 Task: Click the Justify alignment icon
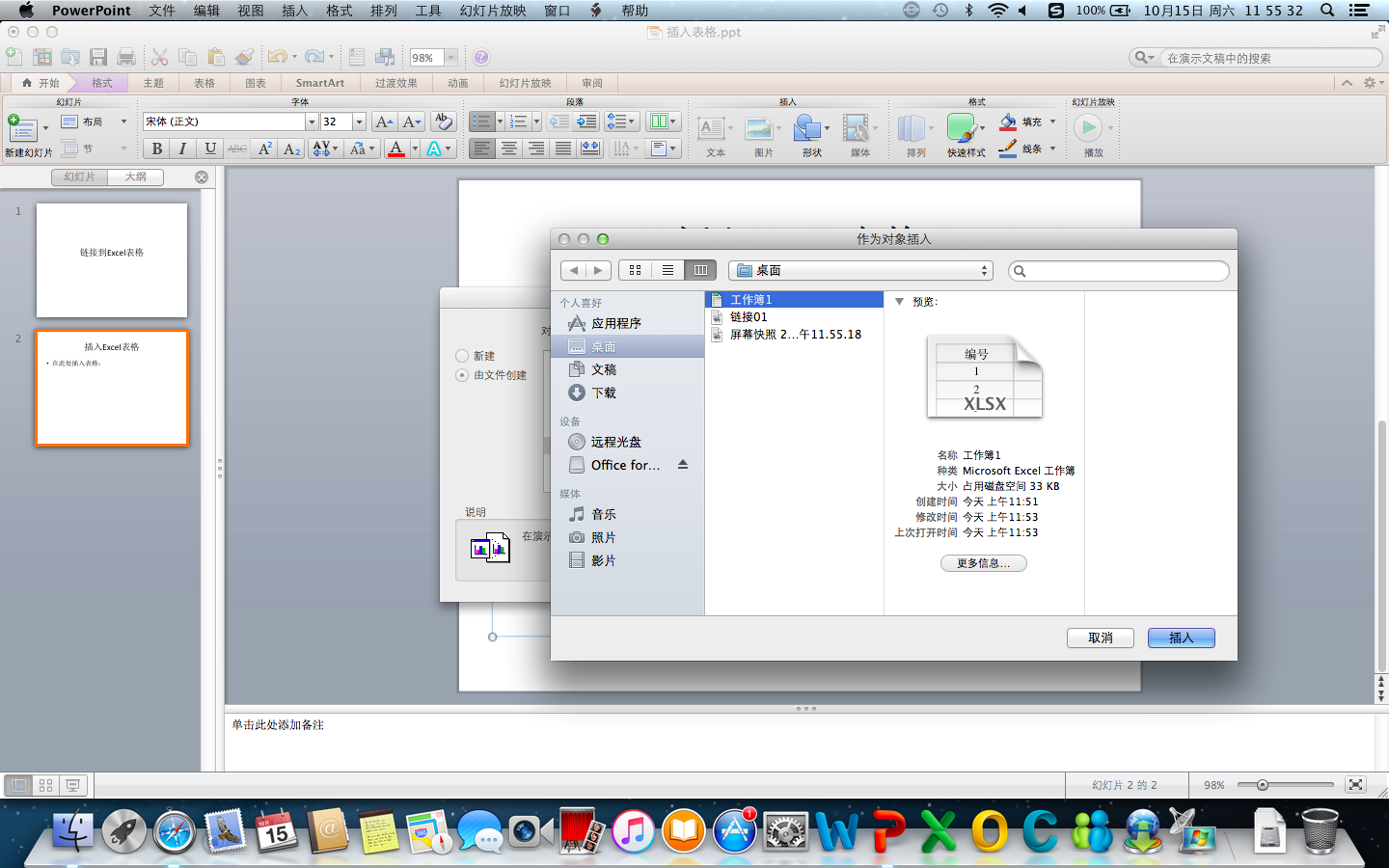pos(562,149)
